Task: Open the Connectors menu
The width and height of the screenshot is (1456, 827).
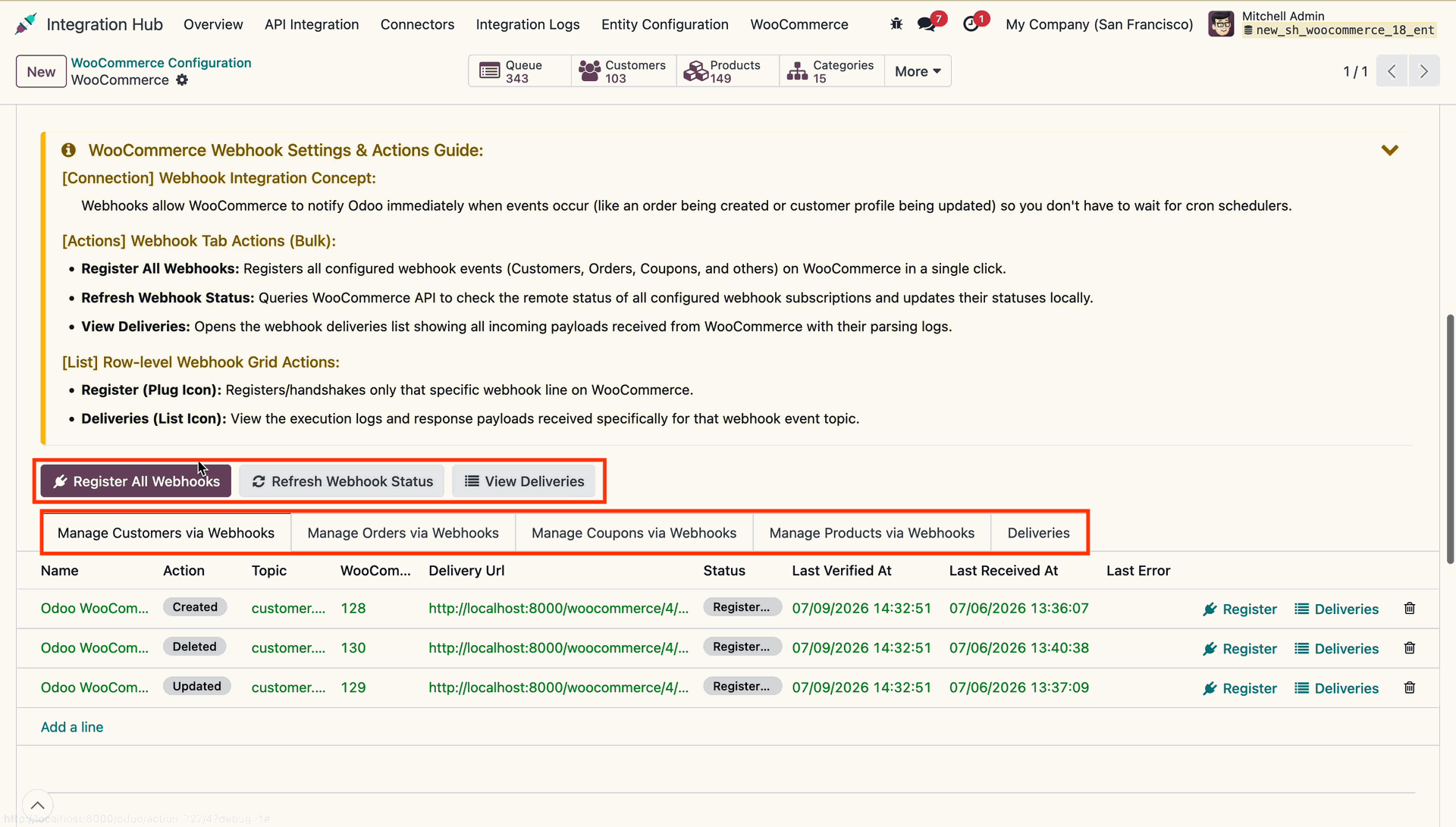Action: 417,24
